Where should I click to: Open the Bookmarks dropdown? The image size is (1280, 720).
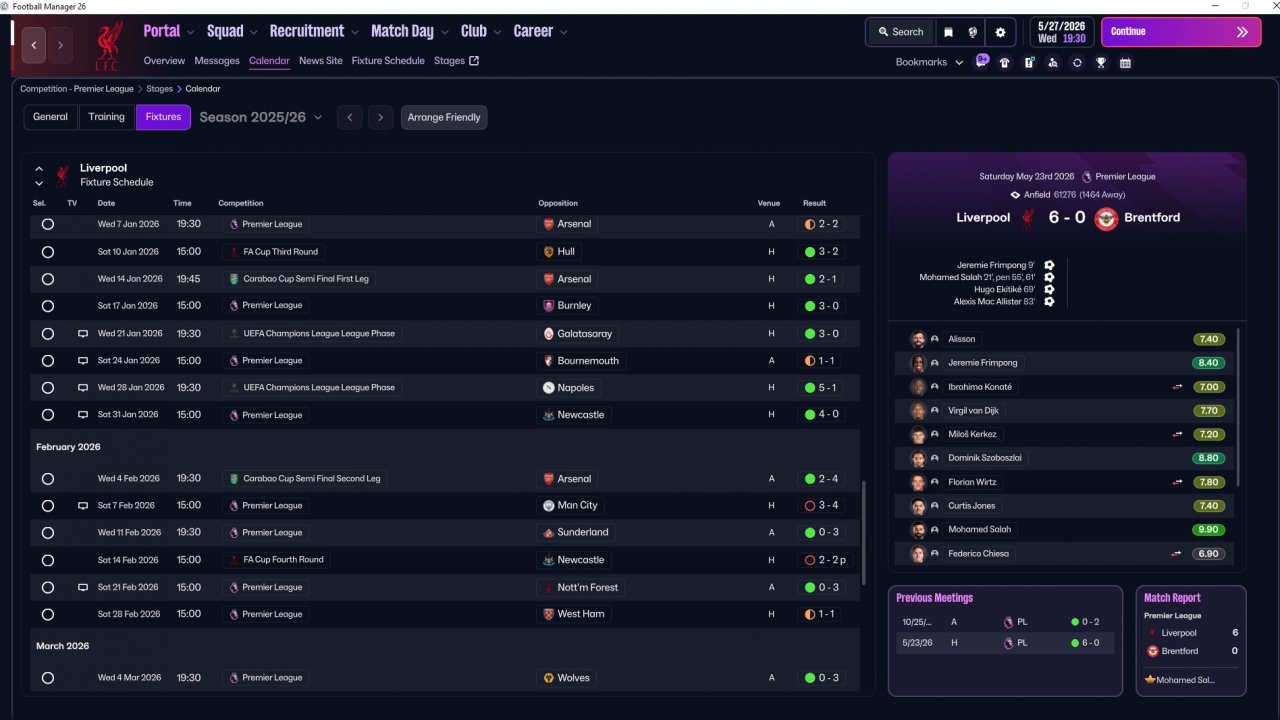929,62
